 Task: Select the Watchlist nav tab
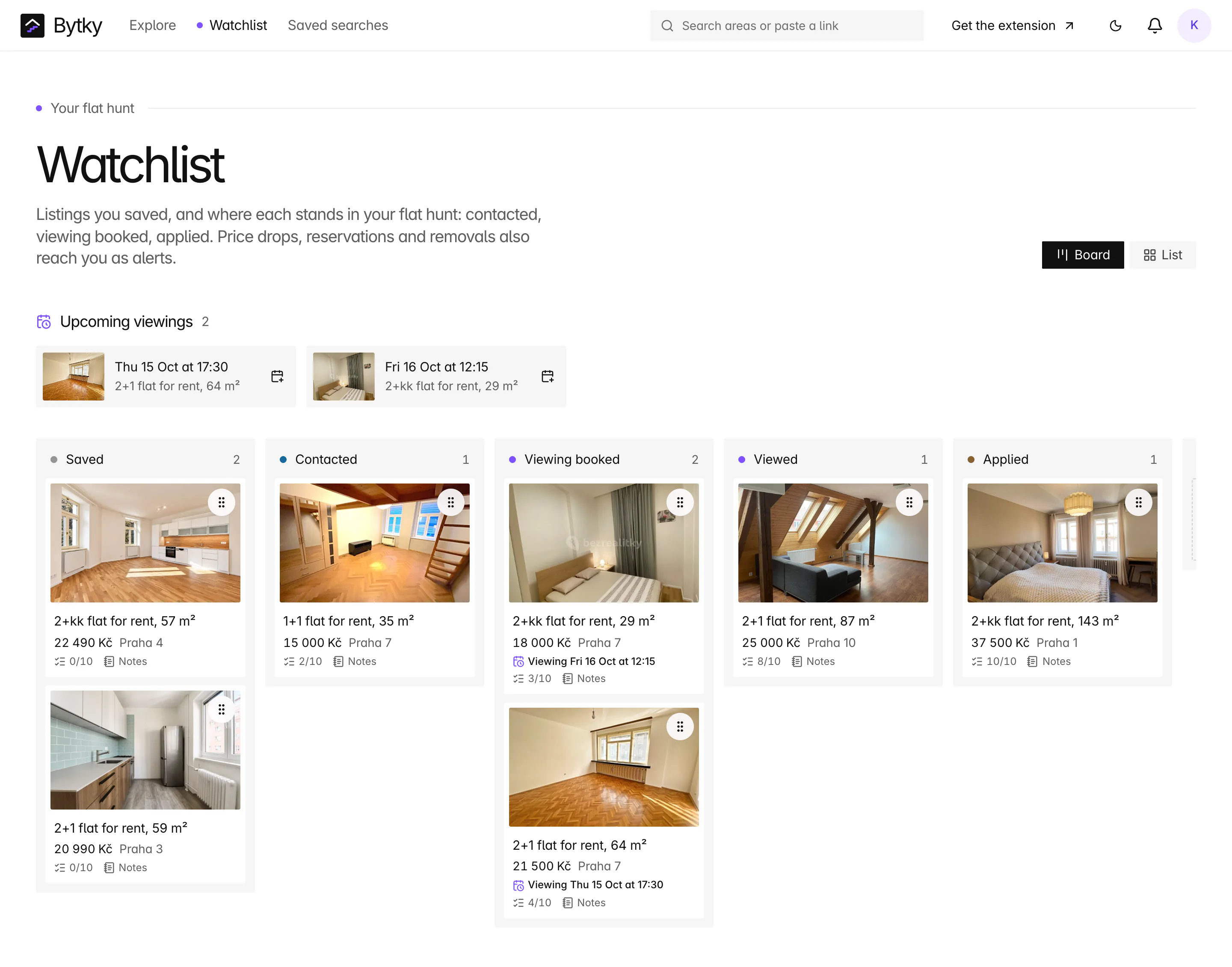coord(232,26)
